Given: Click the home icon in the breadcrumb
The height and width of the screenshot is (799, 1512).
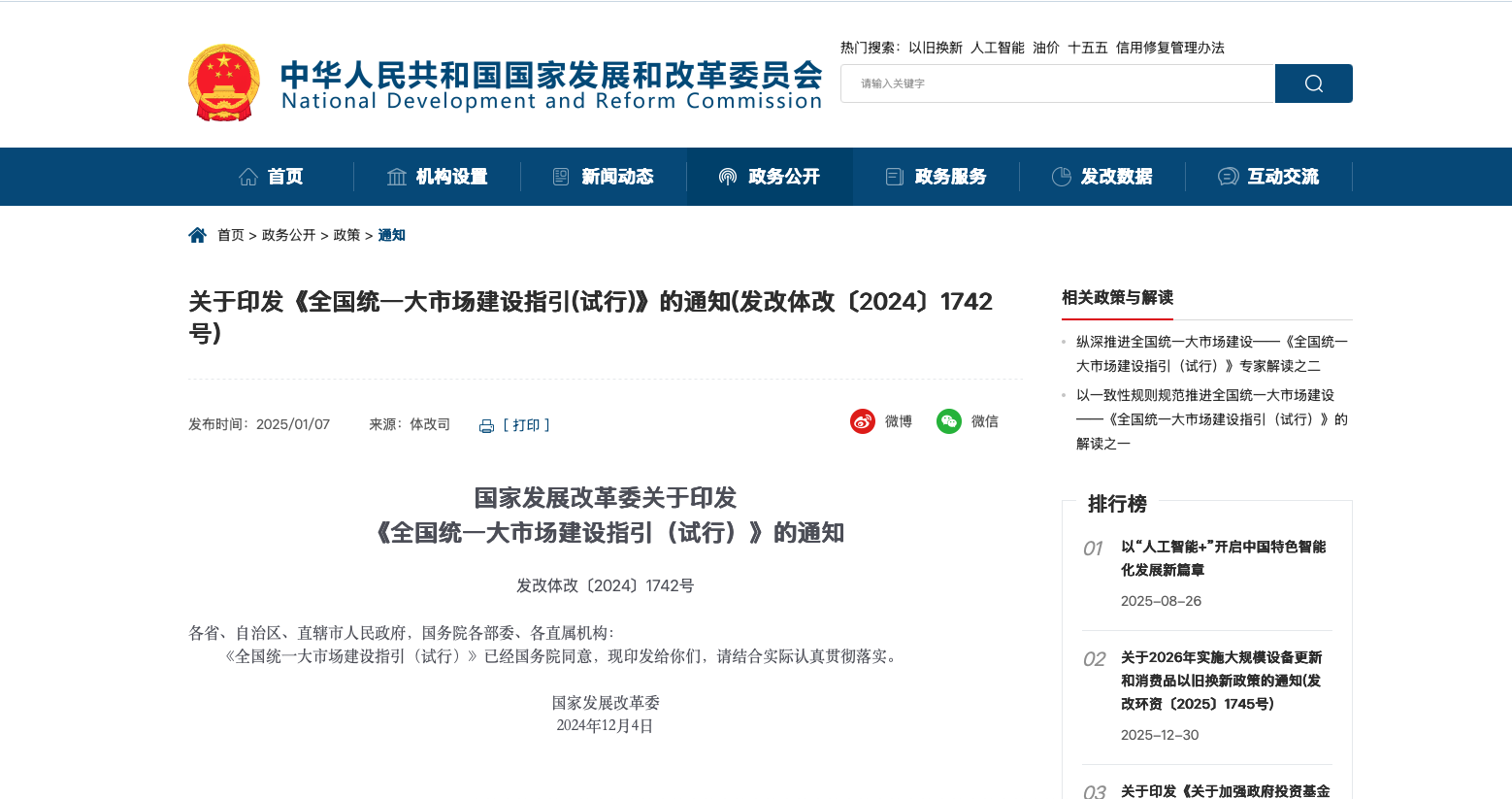Looking at the screenshot, I should (x=198, y=233).
